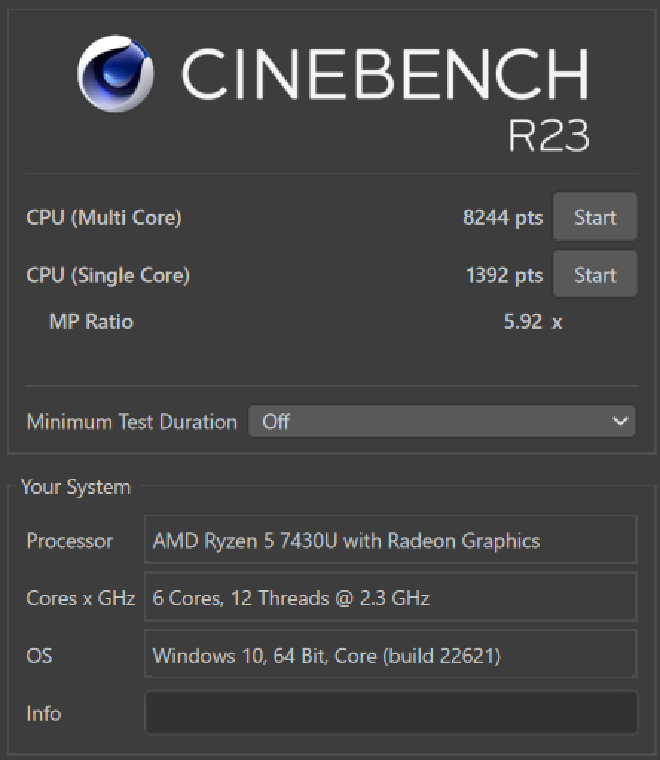The width and height of the screenshot is (660, 760).
Task: Click the Minimum Test Duration label
Action: (131, 422)
